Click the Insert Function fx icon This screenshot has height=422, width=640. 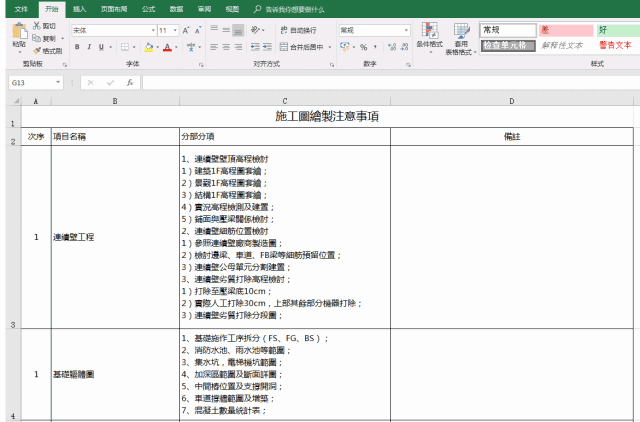click(130, 82)
